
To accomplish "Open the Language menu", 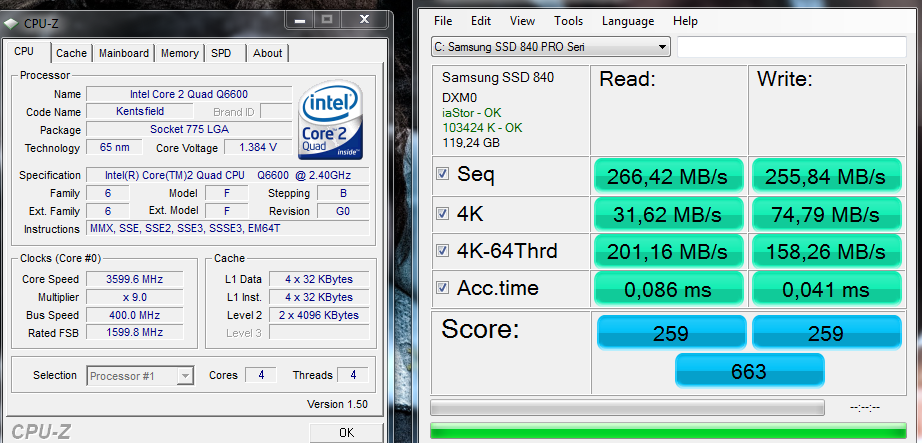I will point(628,21).
